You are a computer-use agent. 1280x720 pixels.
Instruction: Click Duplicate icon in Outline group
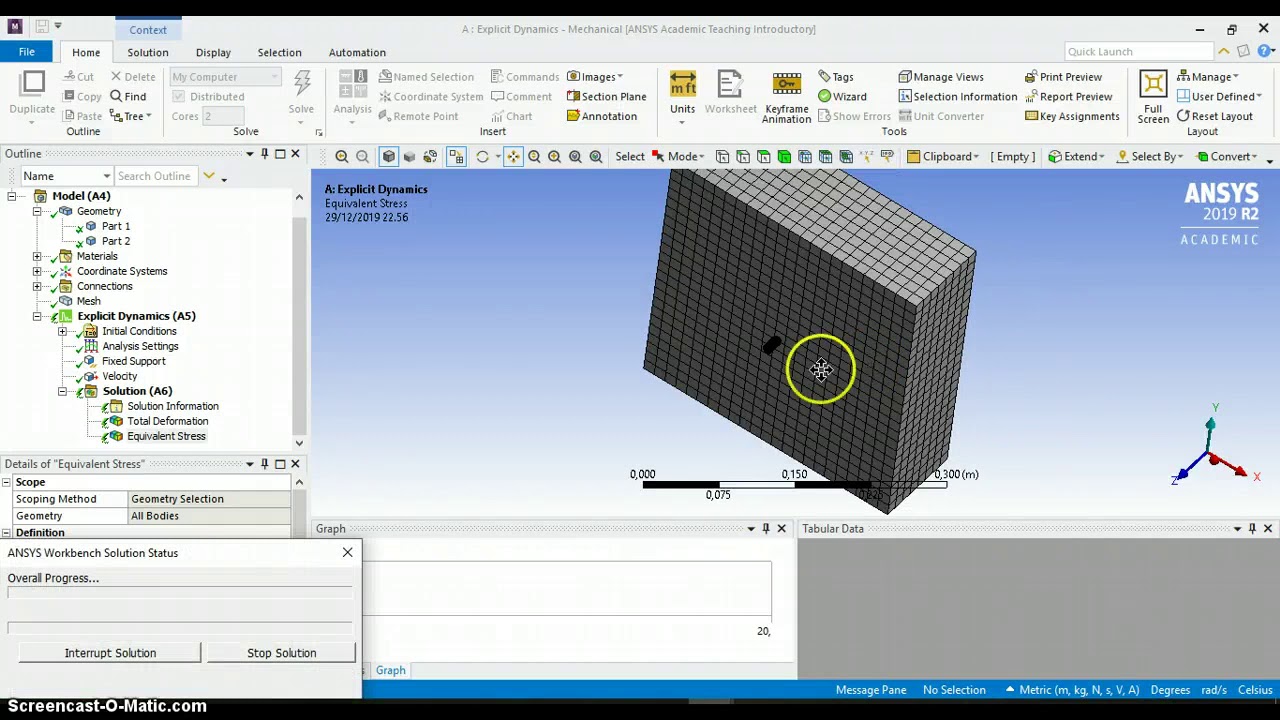32,93
